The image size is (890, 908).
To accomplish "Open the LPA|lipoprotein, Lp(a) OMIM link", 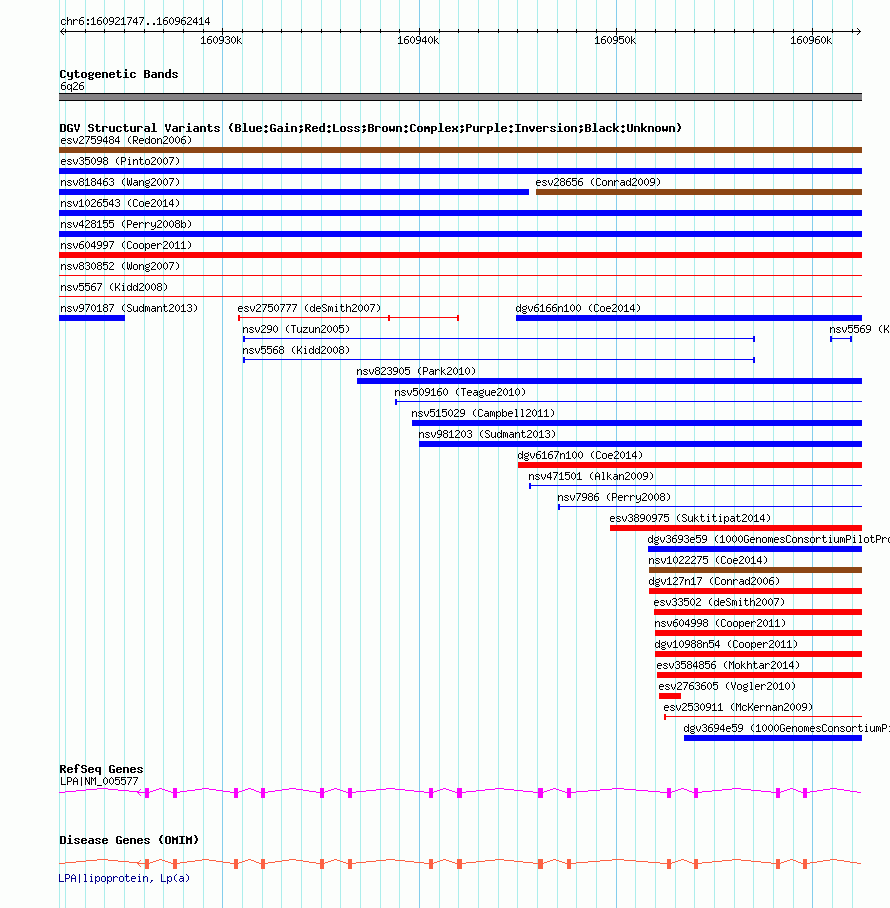I will tap(124, 878).
